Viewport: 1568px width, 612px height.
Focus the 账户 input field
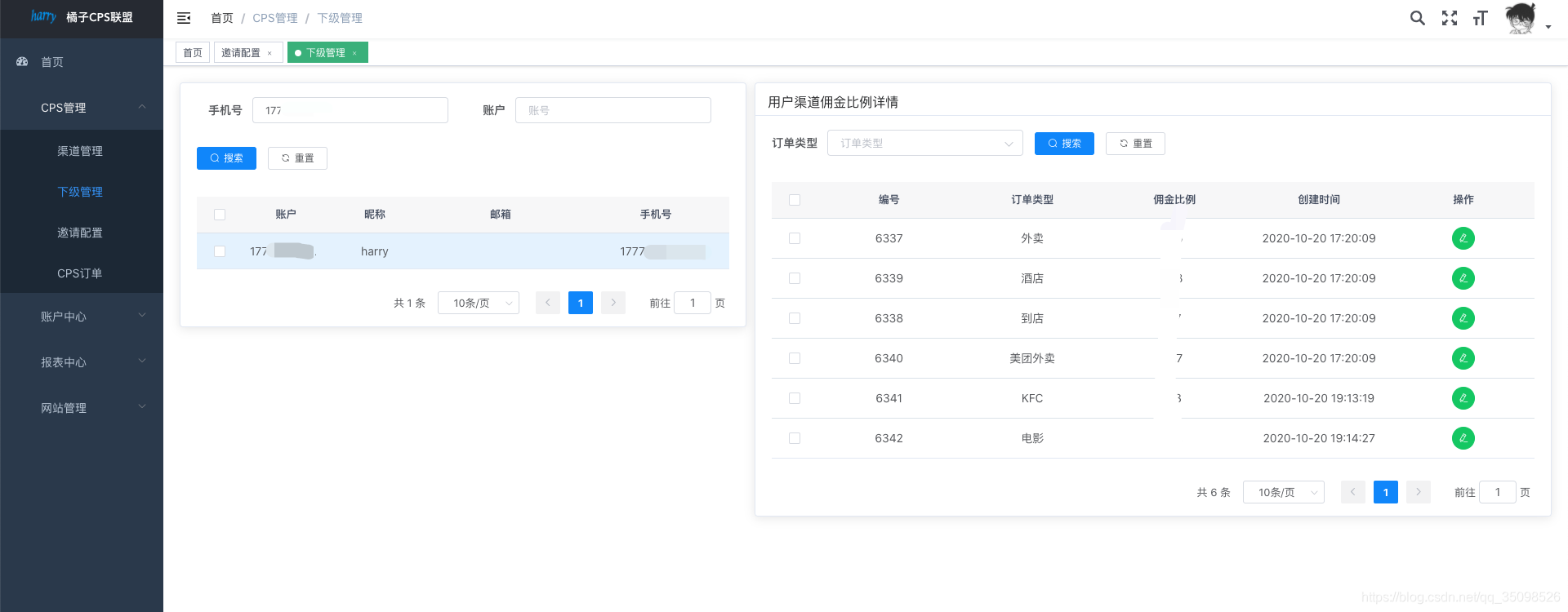tap(613, 110)
